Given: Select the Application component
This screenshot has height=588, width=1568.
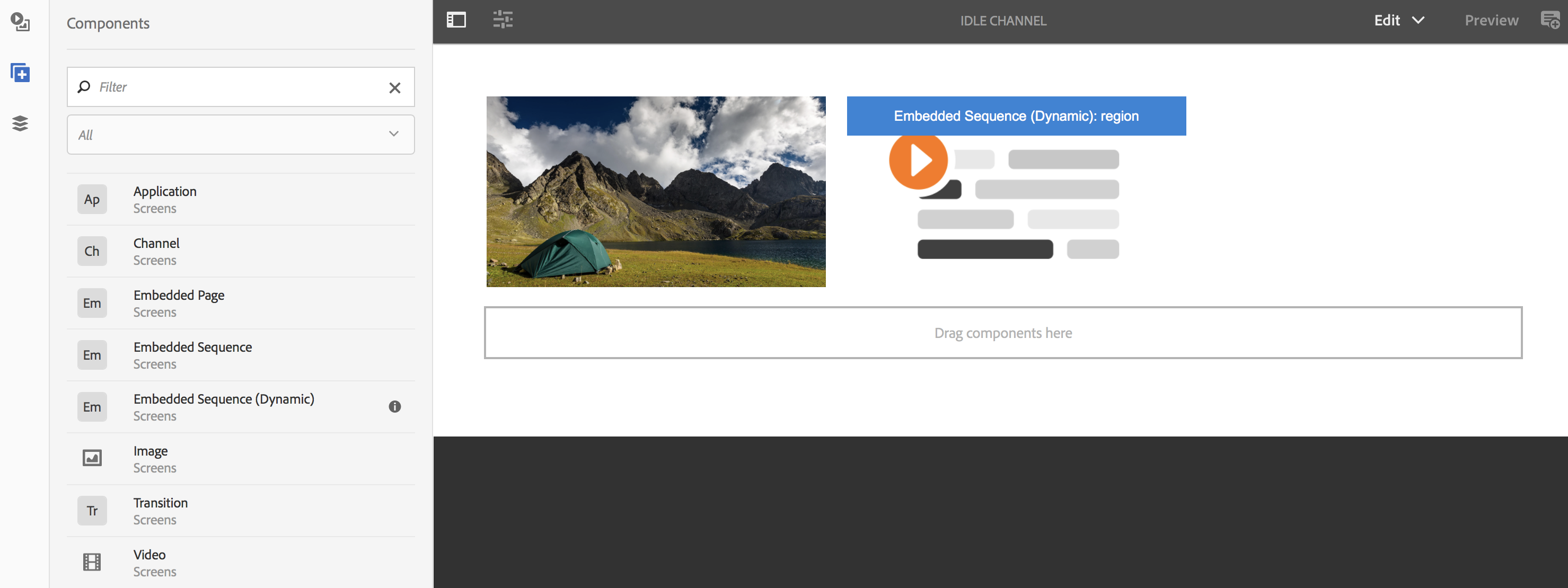Looking at the screenshot, I should [x=165, y=200].
